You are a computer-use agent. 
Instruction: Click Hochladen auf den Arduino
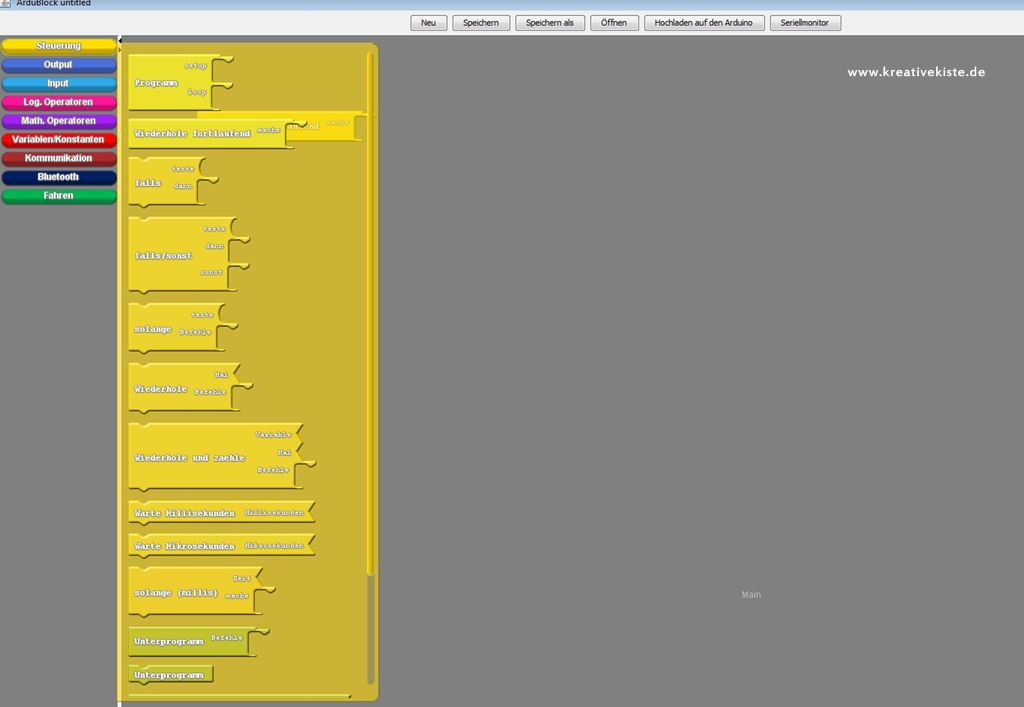coord(703,23)
